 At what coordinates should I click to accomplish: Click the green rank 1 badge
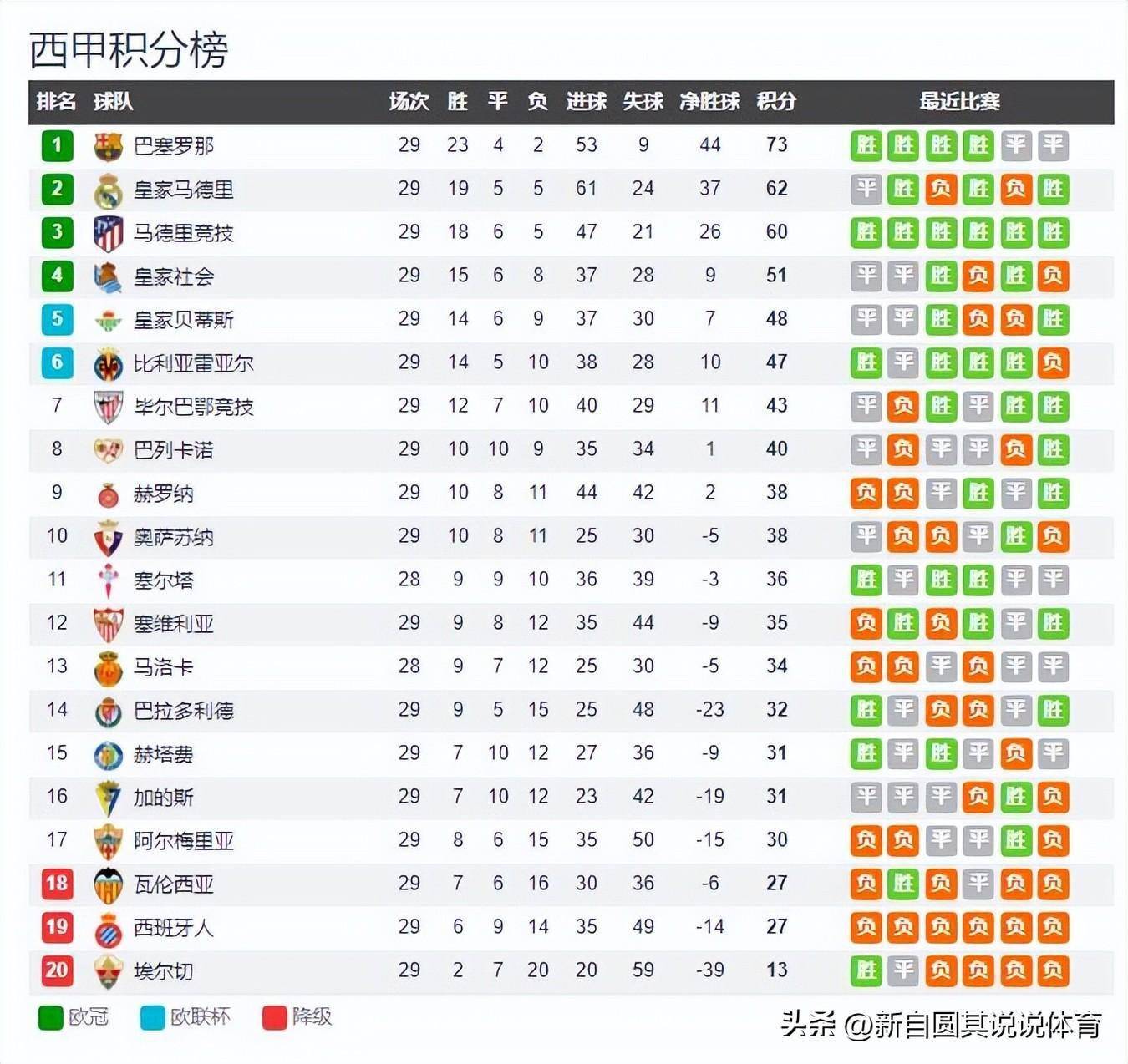tap(57, 145)
